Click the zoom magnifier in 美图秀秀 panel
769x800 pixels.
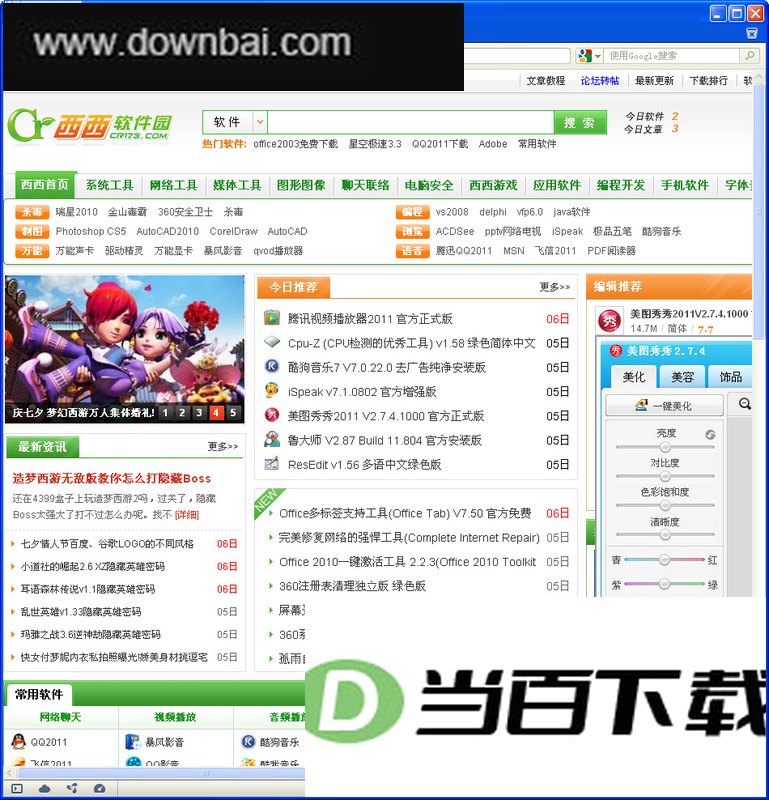pos(745,405)
